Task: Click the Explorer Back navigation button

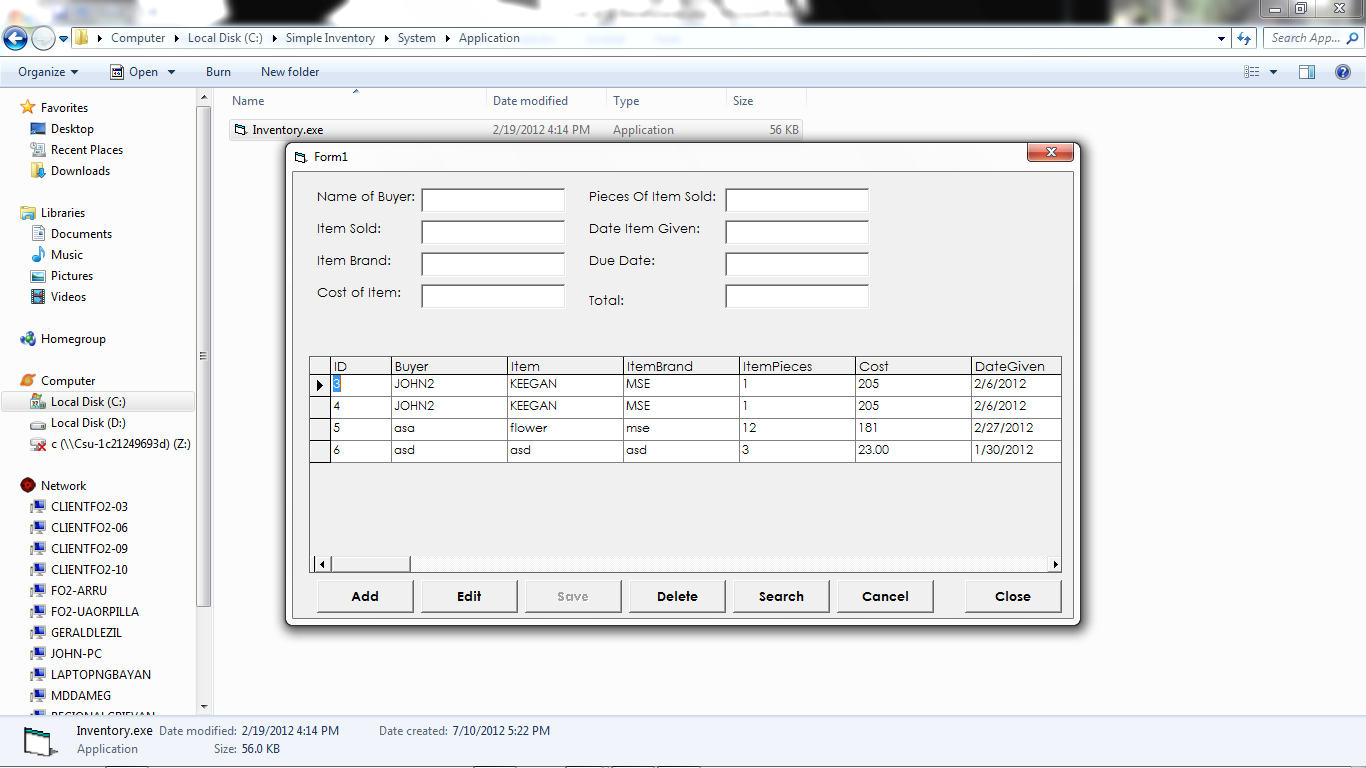Action: (x=16, y=38)
